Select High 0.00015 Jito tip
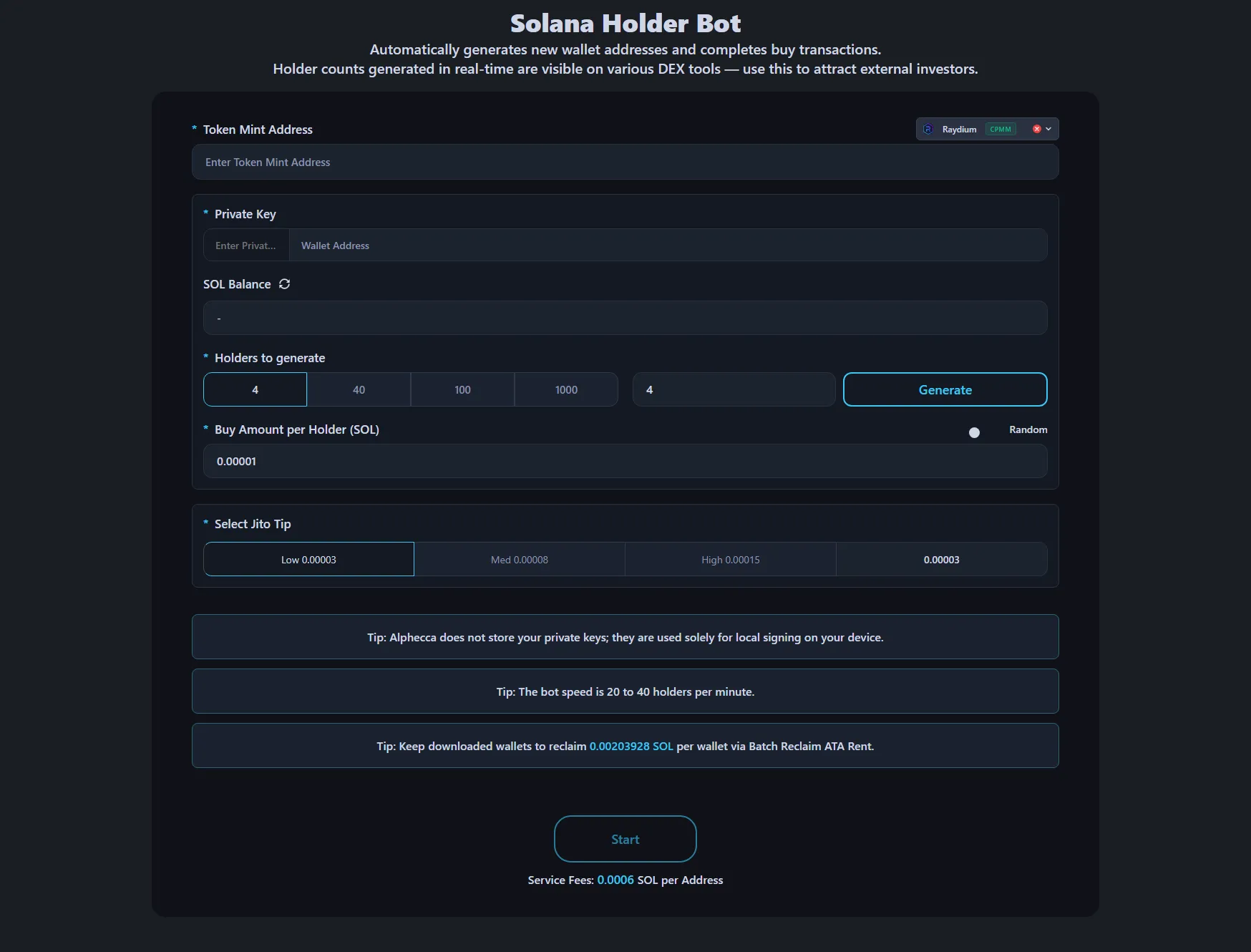Viewport: 1251px width, 952px height. click(730, 560)
